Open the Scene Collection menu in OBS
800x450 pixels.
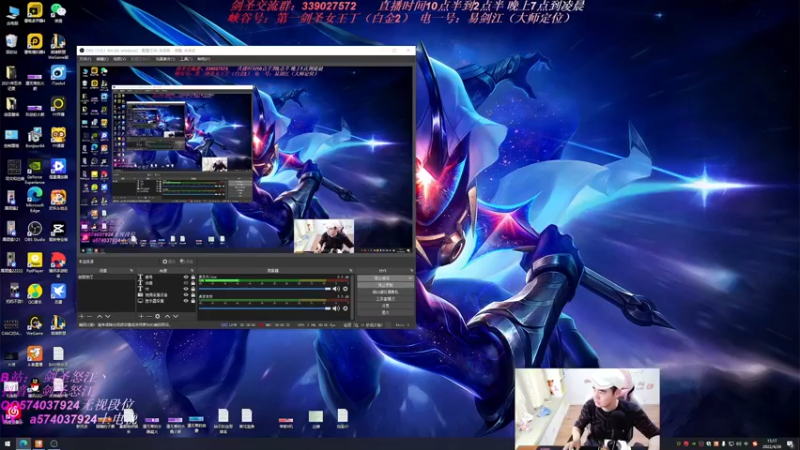[x=164, y=59]
